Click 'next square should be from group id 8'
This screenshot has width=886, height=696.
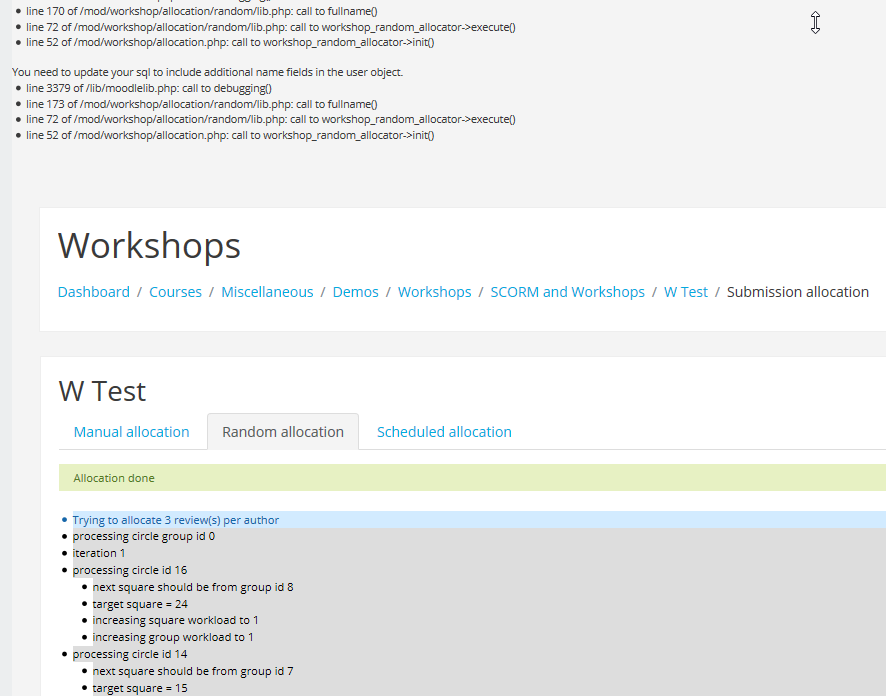pos(193,587)
